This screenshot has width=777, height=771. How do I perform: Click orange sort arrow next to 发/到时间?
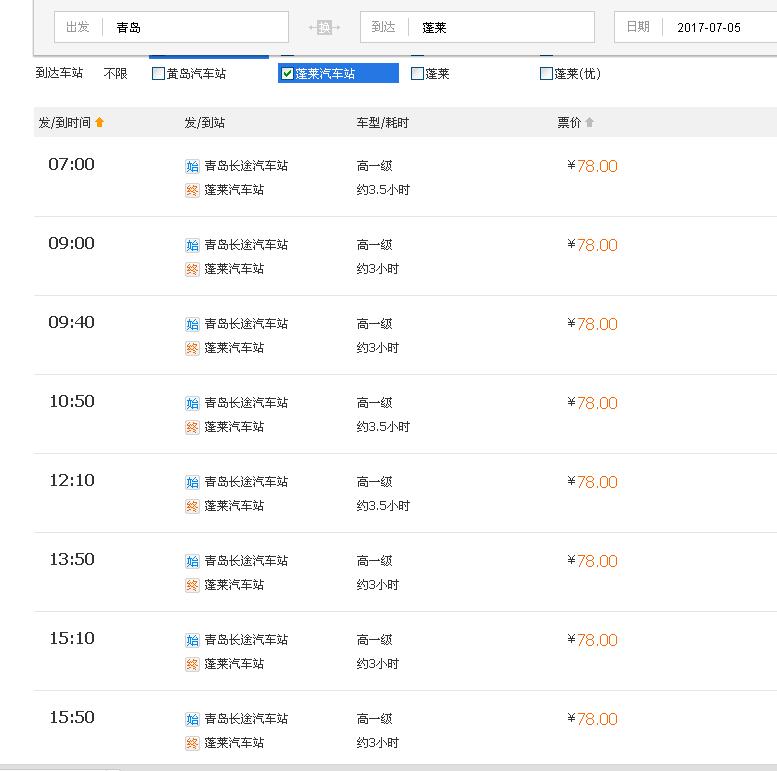point(99,122)
